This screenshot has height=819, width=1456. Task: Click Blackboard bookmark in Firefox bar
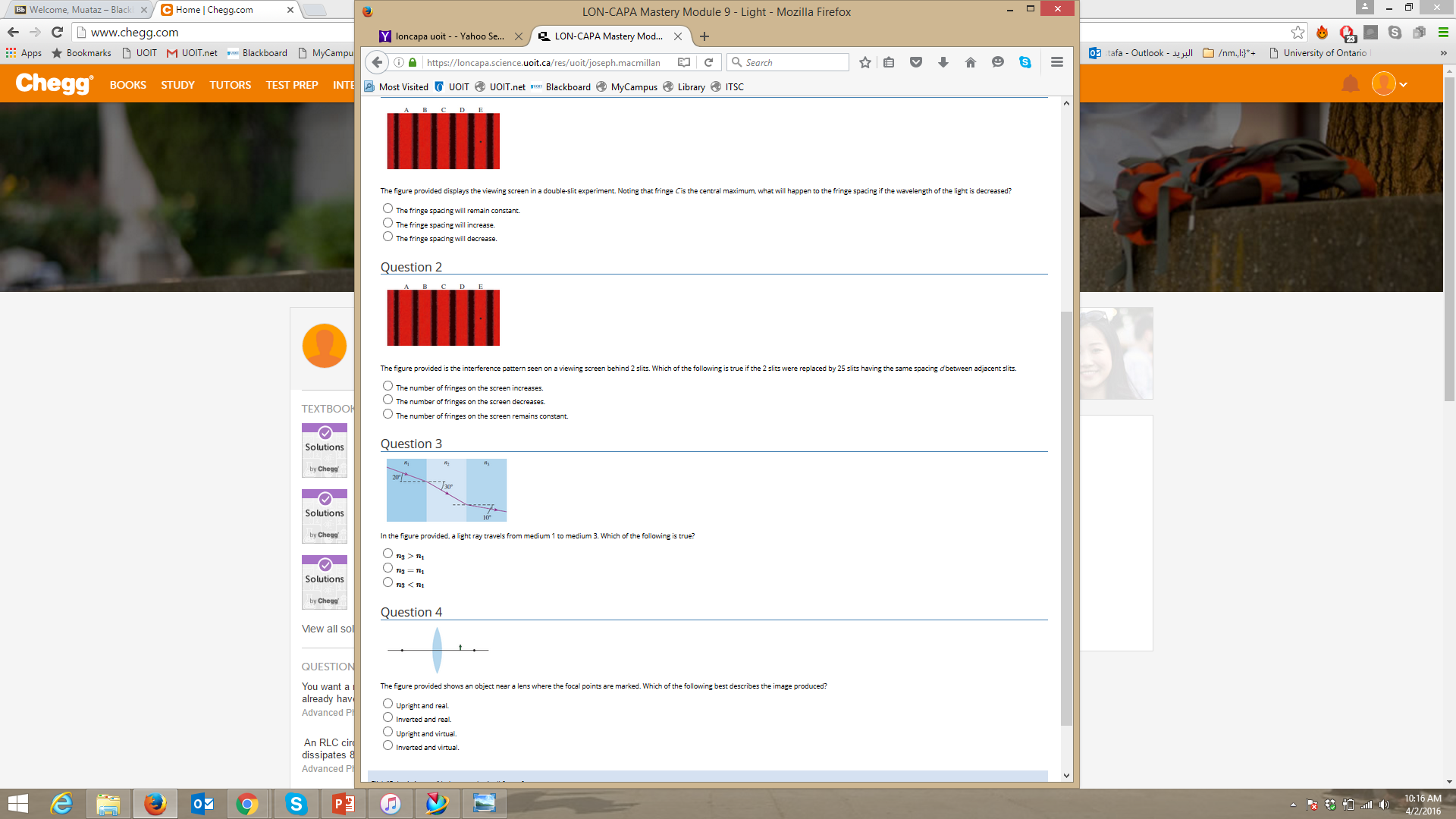pos(567,87)
